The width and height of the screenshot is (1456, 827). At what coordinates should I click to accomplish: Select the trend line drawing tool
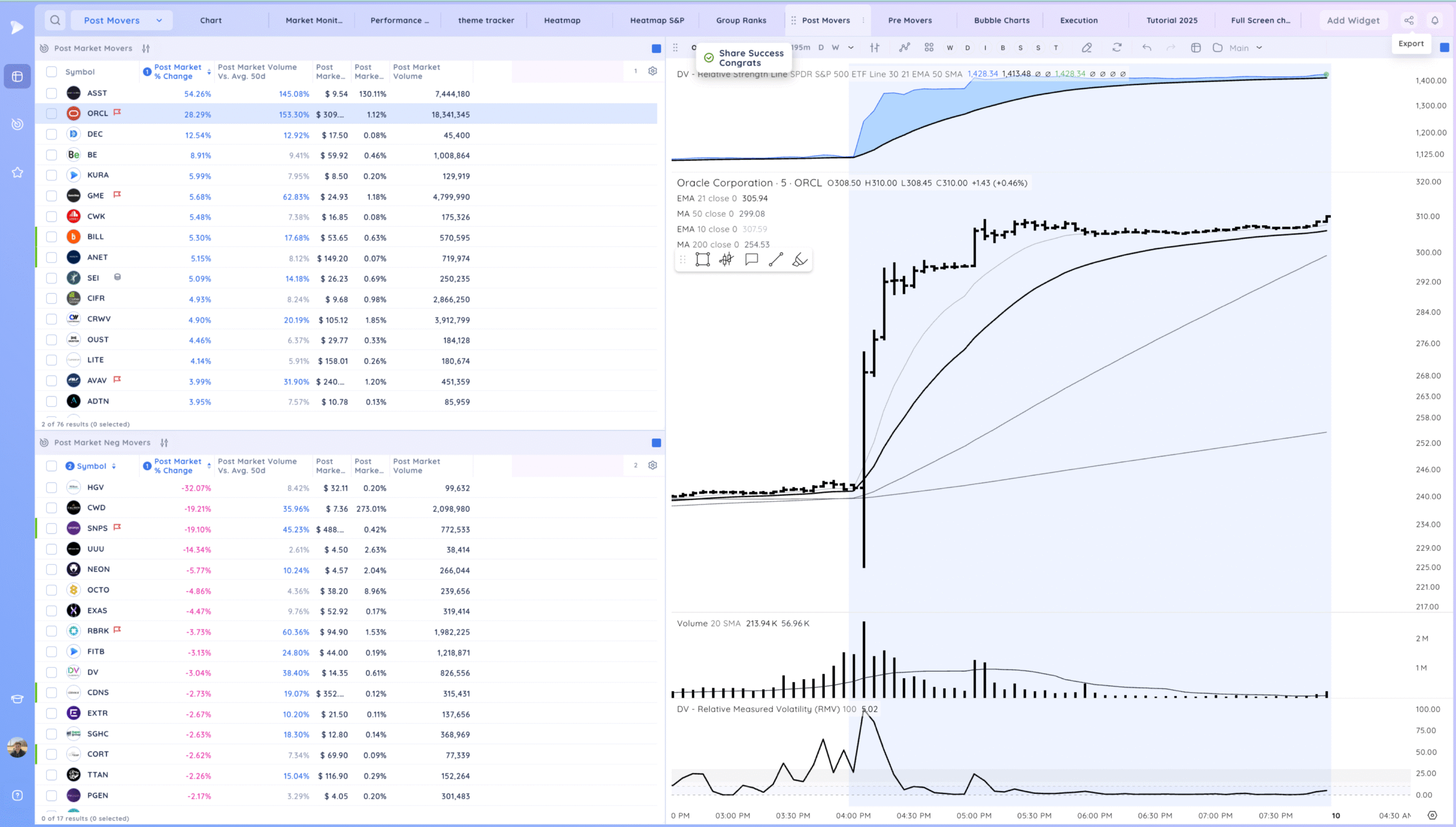[x=776, y=259]
